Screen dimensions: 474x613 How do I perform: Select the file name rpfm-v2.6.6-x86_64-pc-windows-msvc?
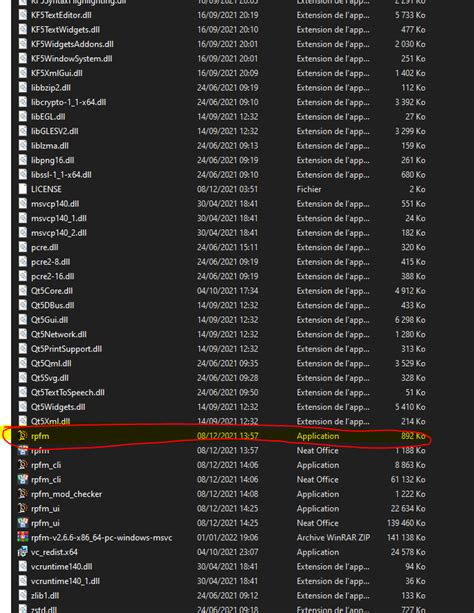pos(101,538)
